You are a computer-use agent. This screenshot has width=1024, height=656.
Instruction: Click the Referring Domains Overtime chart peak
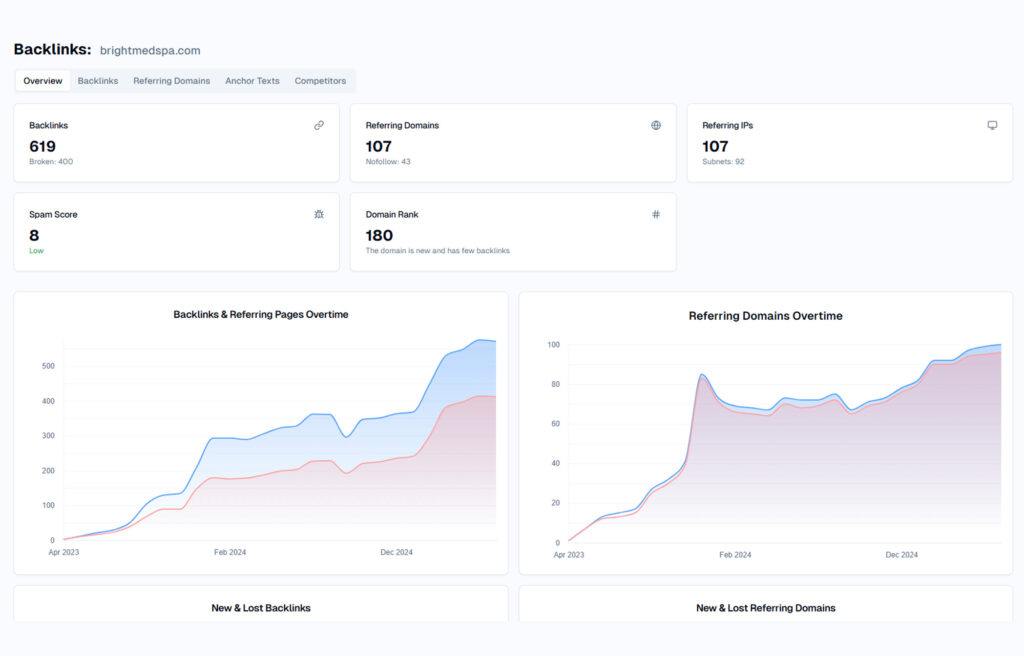click(x=701, y=376)
